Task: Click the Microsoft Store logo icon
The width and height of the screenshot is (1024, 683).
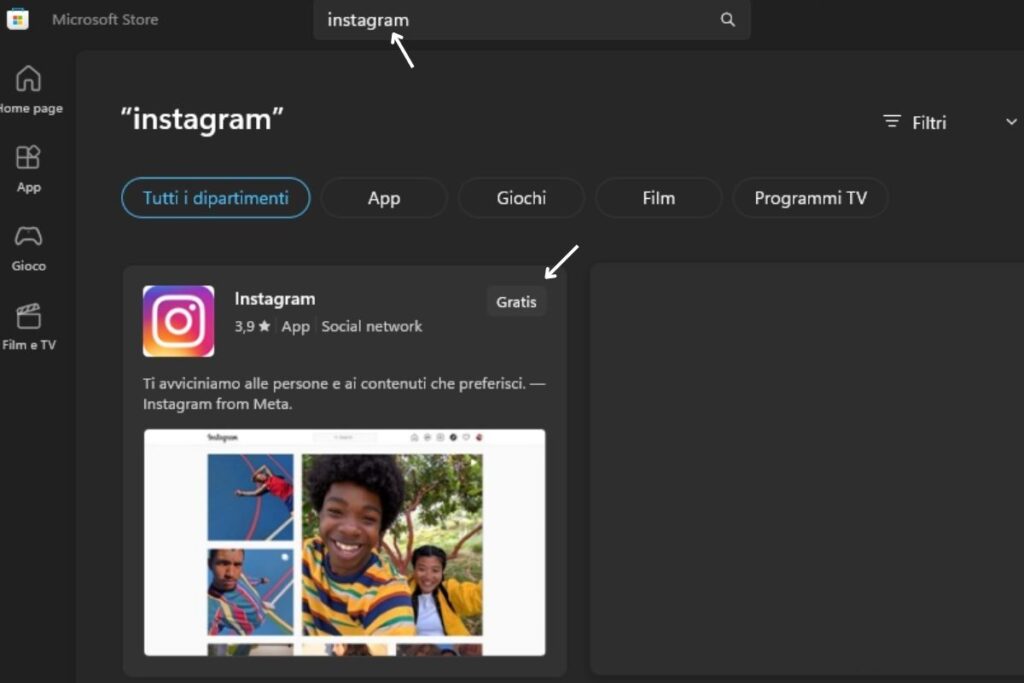Action: click(x=18, y=19)
